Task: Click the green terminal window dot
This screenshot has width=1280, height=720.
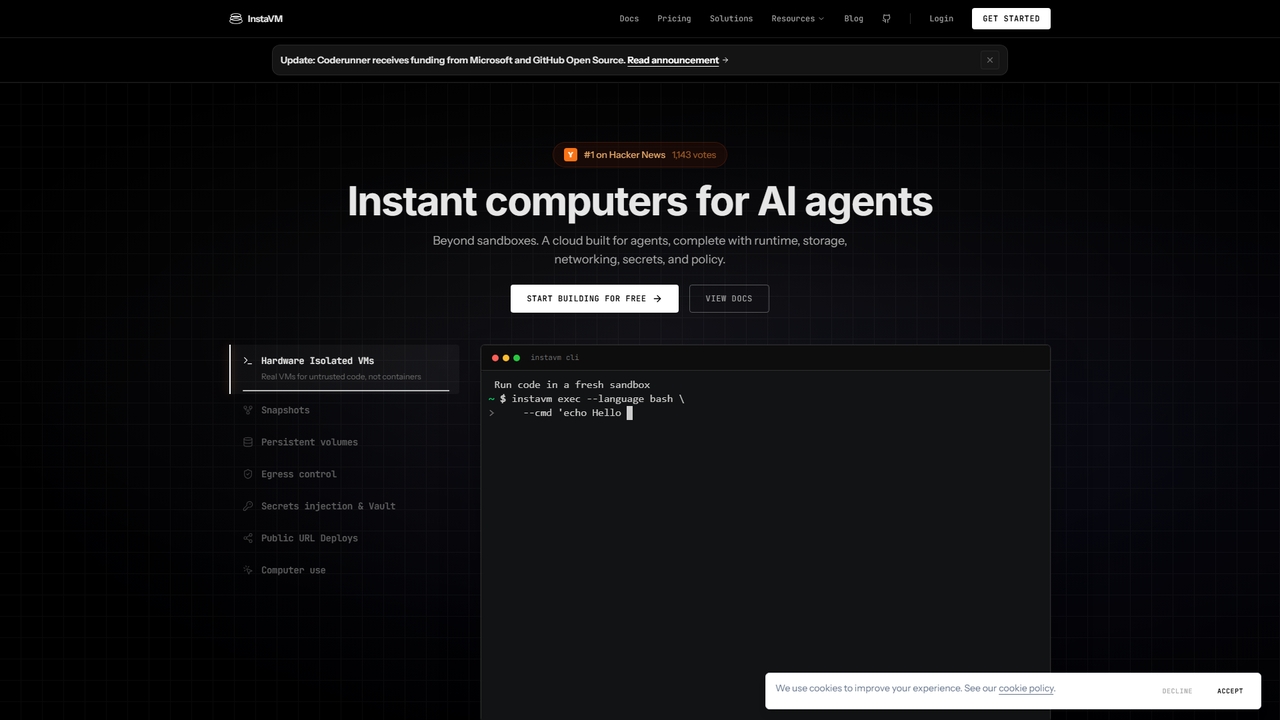Action: click(x=517, y=358)
